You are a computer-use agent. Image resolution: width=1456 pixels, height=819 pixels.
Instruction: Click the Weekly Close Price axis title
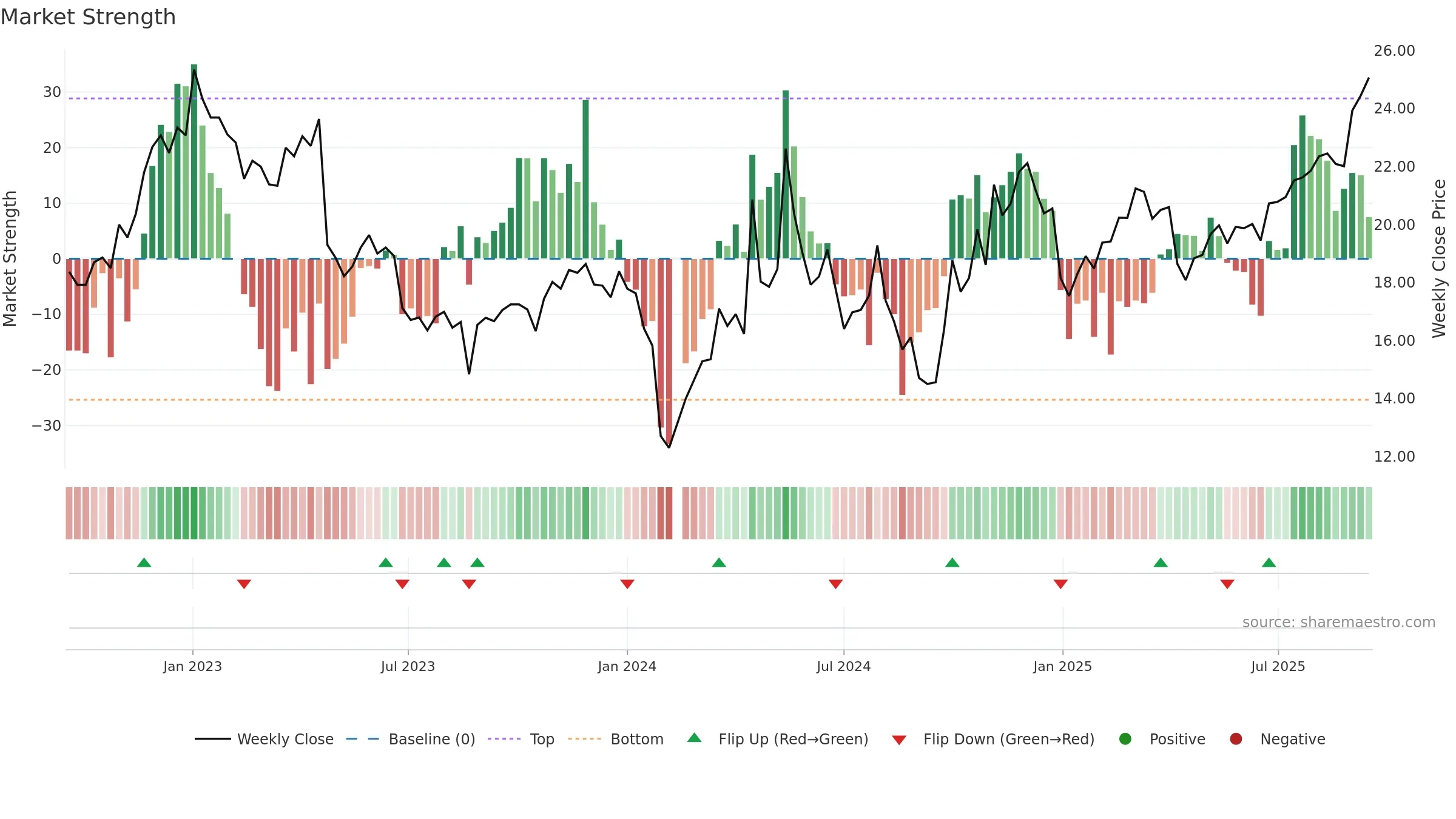[1439, 258]
